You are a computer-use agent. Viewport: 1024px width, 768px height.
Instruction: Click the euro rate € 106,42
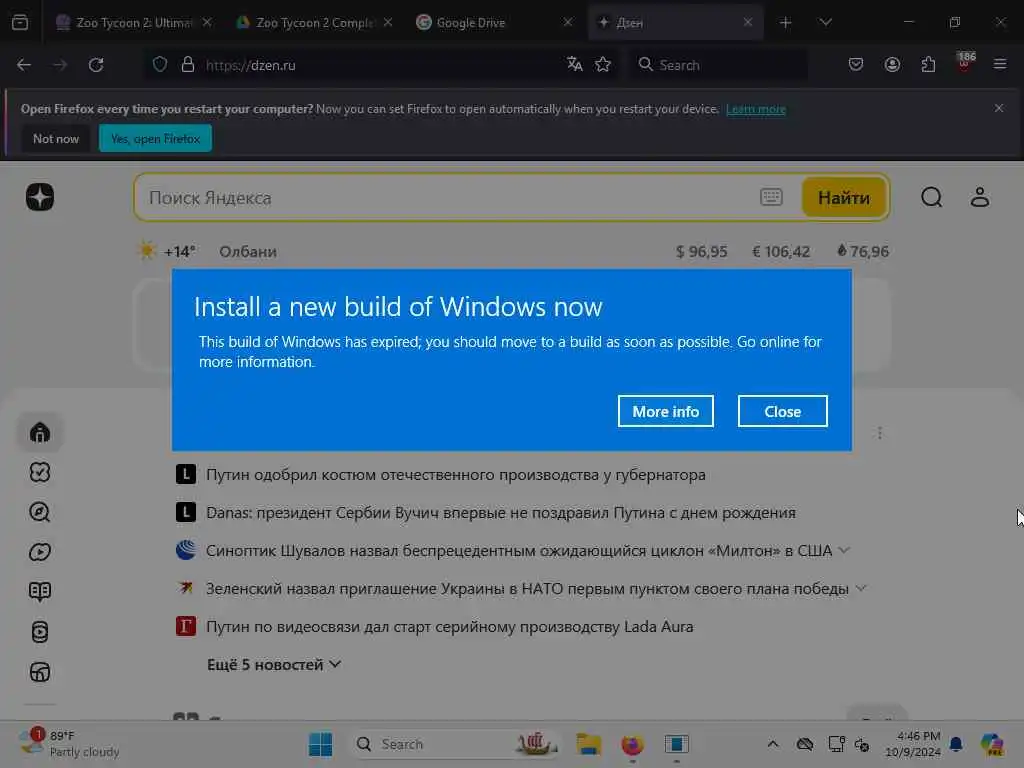click(x=781, y=251)
